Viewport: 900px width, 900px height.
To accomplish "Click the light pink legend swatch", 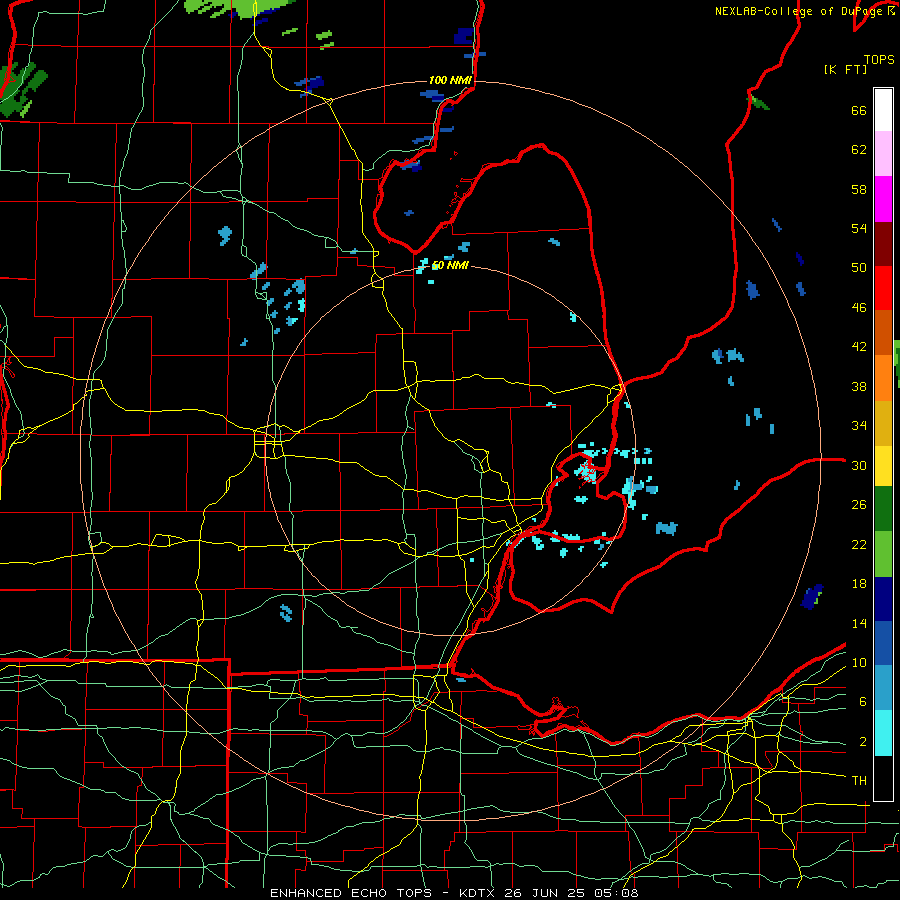I will point(883,154).
